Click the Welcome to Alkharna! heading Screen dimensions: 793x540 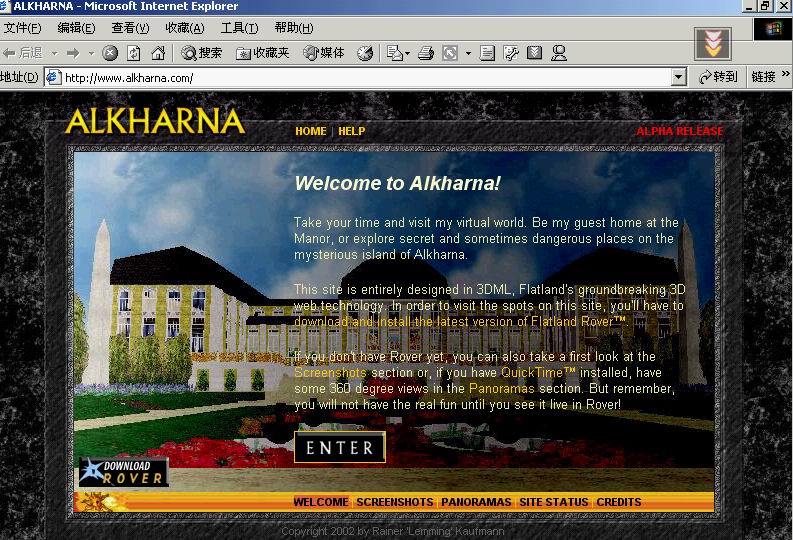coord(398,183)
